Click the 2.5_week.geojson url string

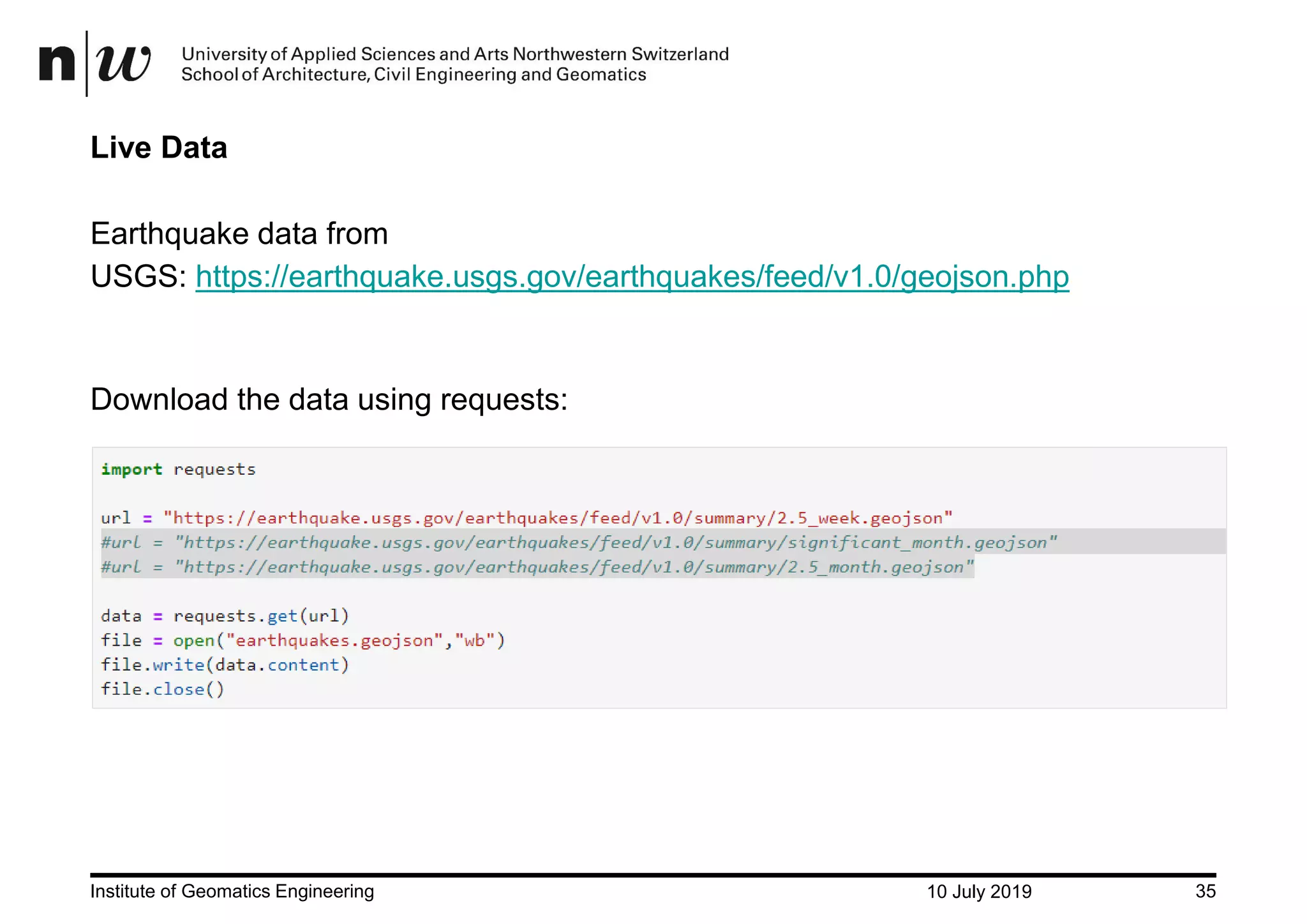tap(557, 518)
